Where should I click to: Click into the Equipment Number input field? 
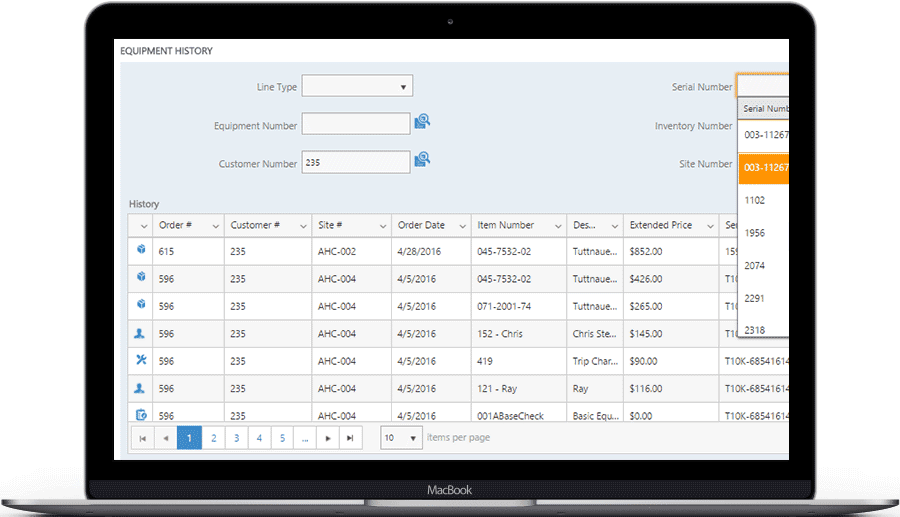tap(356, 124)
